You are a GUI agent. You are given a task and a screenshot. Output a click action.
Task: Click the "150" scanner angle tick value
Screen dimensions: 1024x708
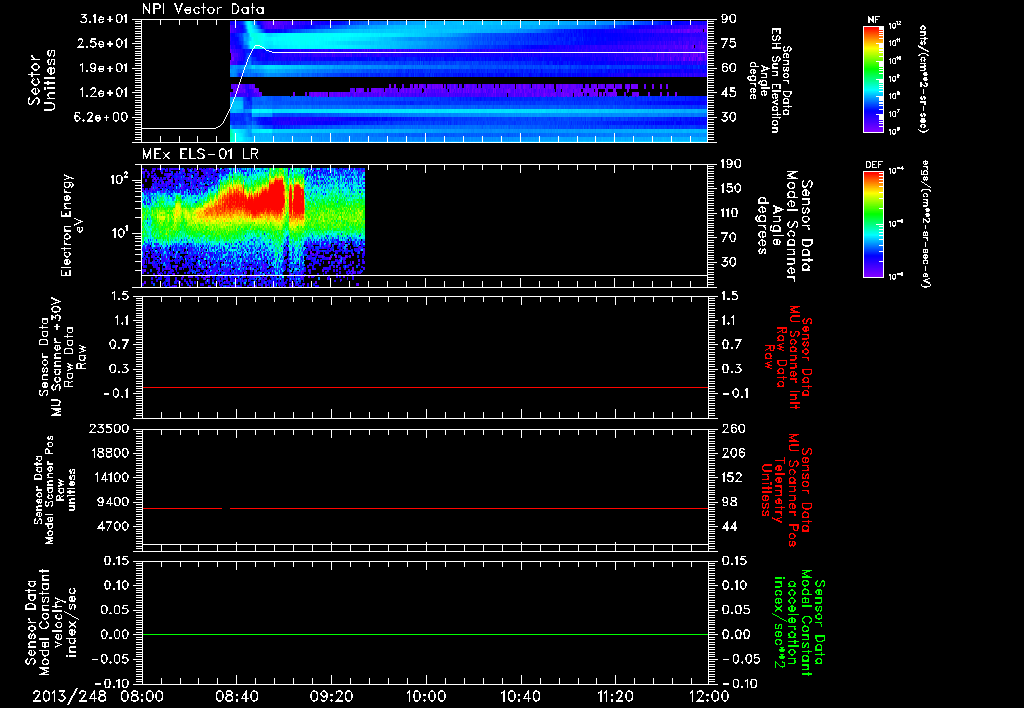pos(731,188)
